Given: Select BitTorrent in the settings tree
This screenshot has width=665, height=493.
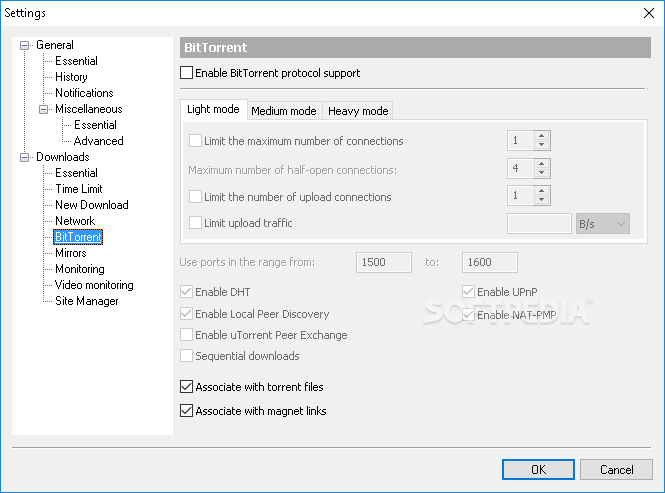Looking at the screenshot, I should point(78,237).
